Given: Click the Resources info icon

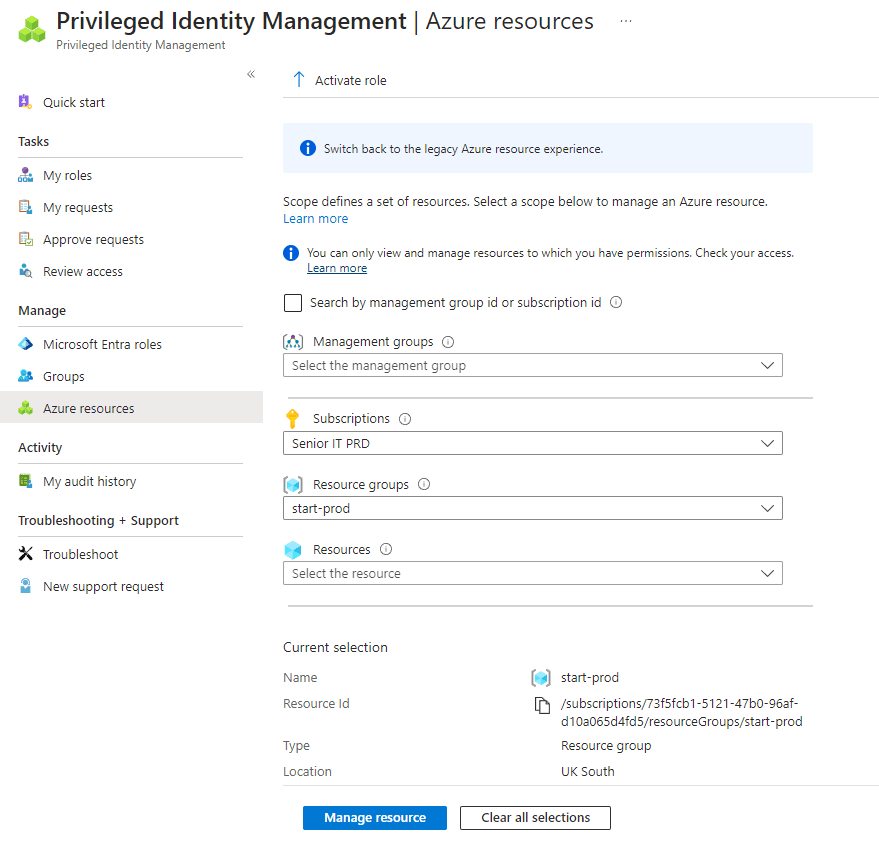Looking at the screenshot, I should tap(386, 549).
